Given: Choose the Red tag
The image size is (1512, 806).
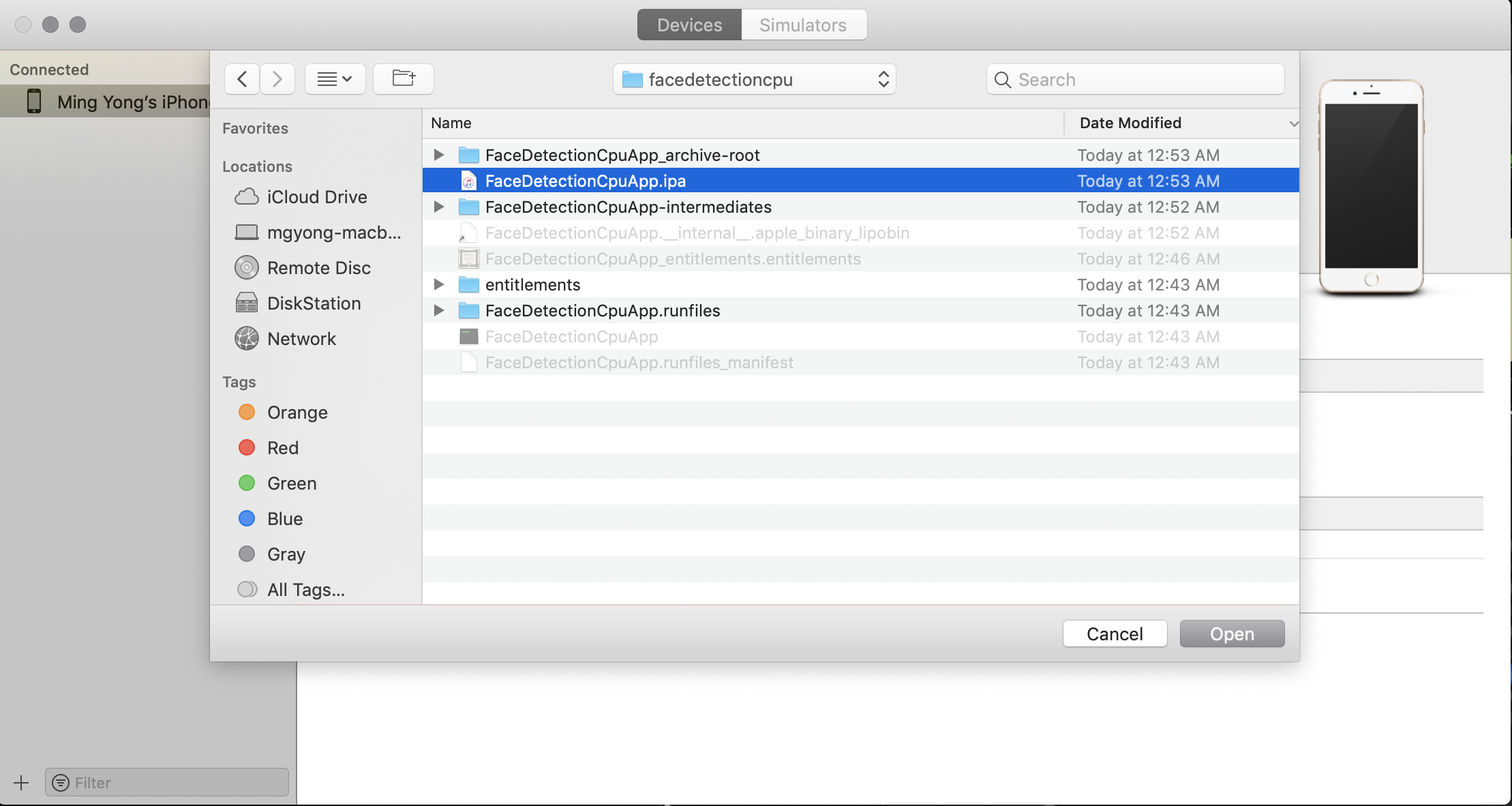Looking at the screenshot, I should 282,448.
